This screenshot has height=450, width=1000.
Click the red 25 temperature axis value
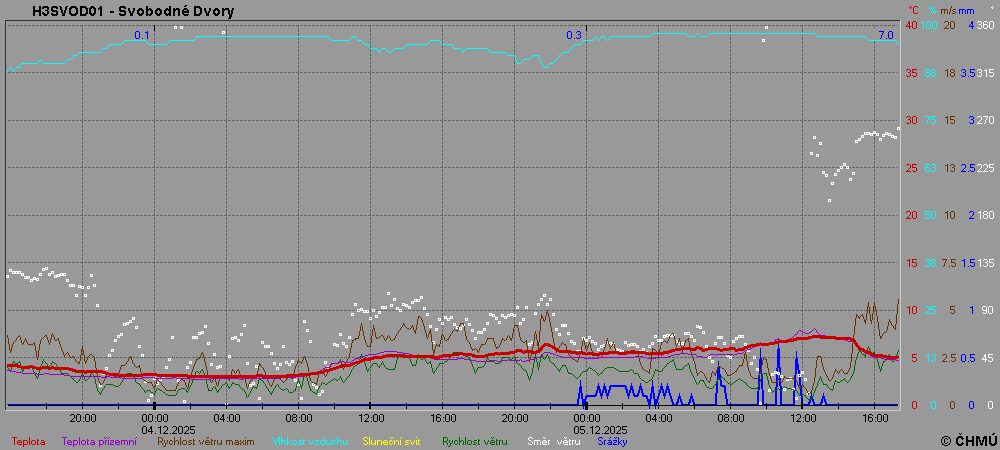pyautogui.click(x=911, y=168)
